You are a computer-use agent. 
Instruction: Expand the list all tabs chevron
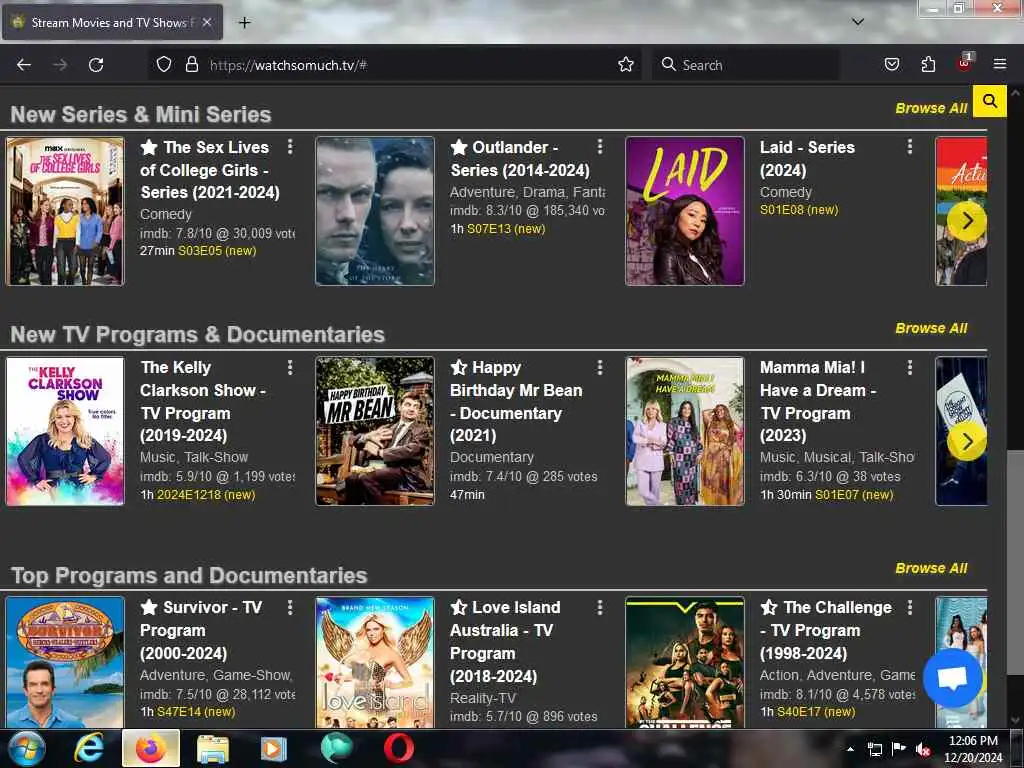coord(858,22)
